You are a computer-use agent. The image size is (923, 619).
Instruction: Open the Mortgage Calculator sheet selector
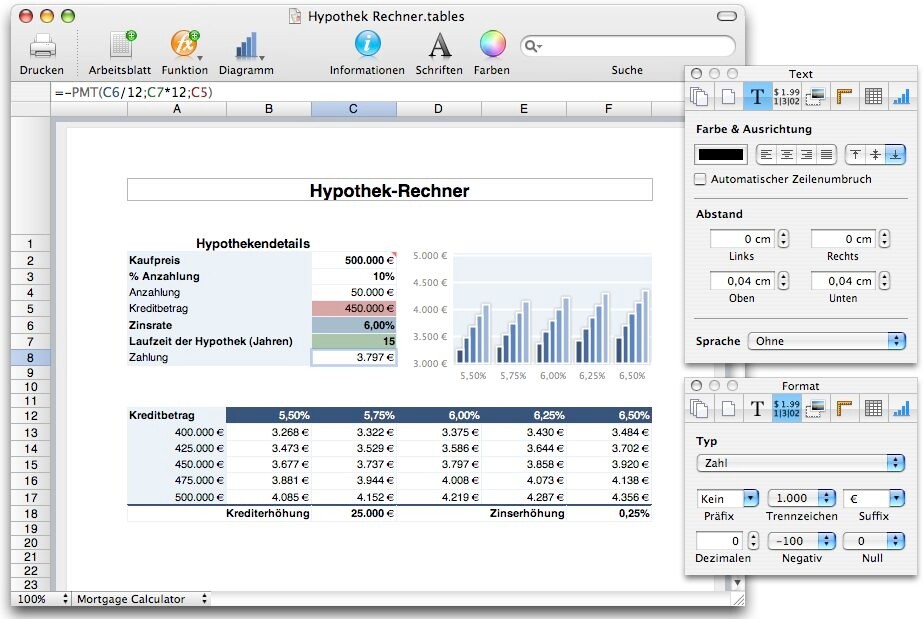(x=142, y=599)
